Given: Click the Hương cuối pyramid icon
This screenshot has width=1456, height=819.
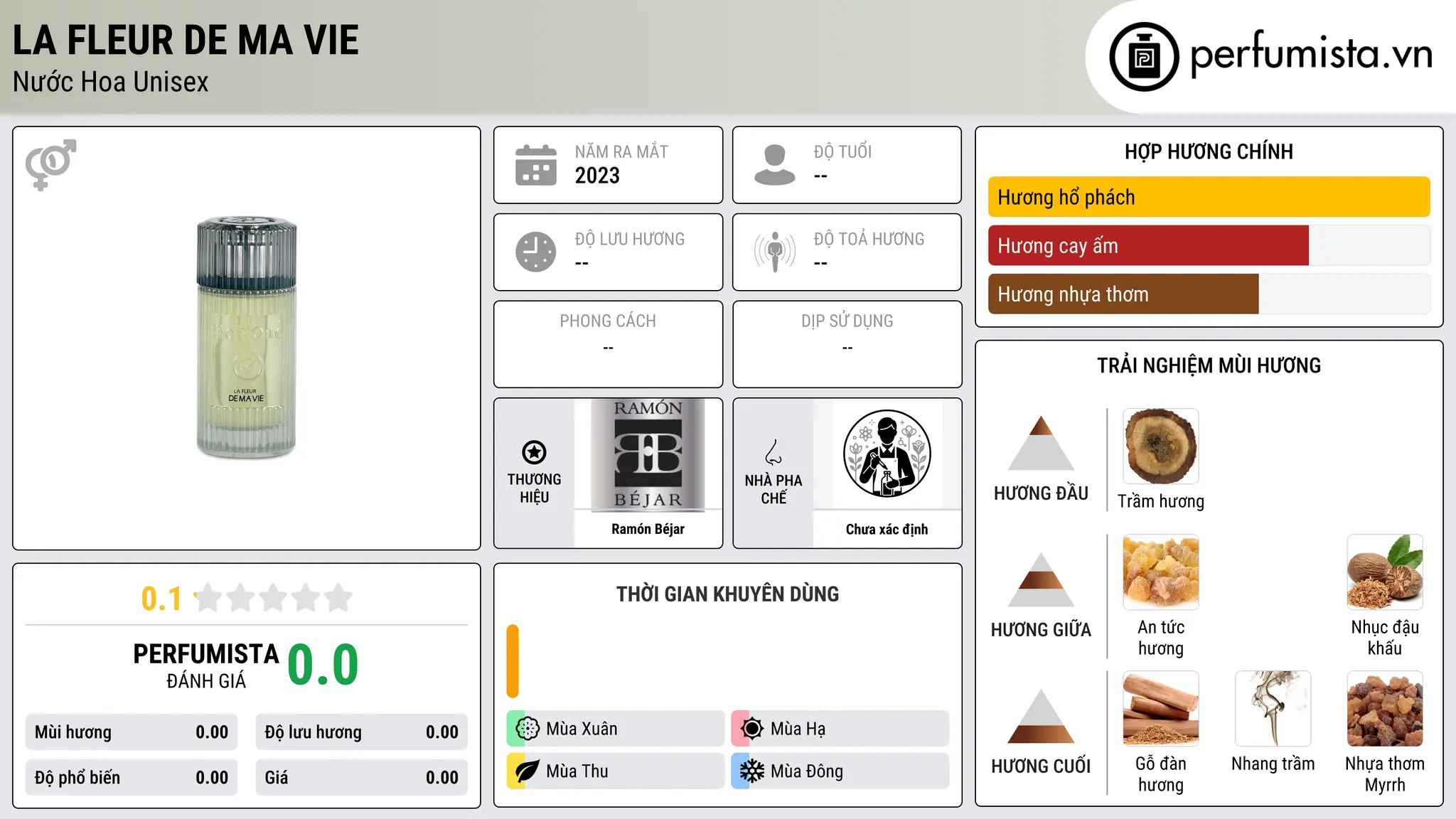Looking at the screenshot, I should click(x=1041, y=716).
